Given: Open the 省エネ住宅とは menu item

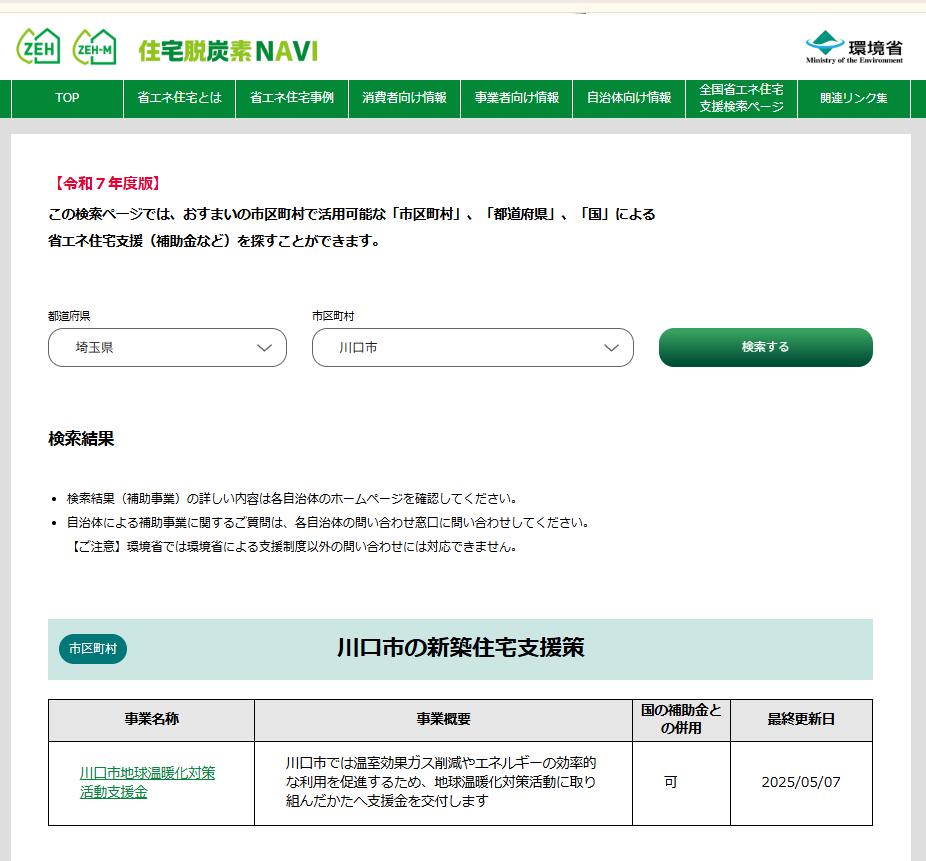Looking at the screenshot, I should coord(180,99).
